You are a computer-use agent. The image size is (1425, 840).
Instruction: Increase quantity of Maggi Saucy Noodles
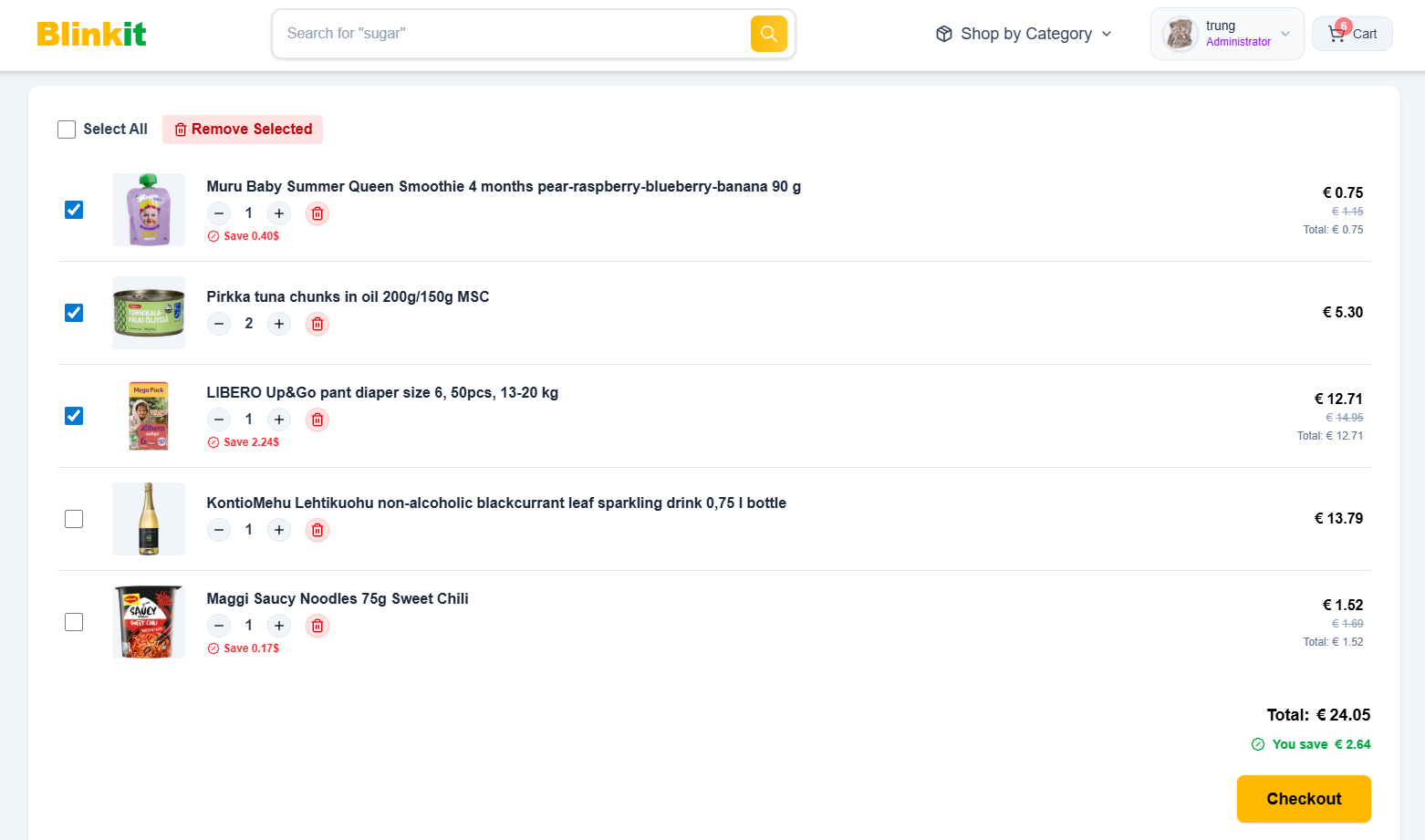[x=279, y=626]
